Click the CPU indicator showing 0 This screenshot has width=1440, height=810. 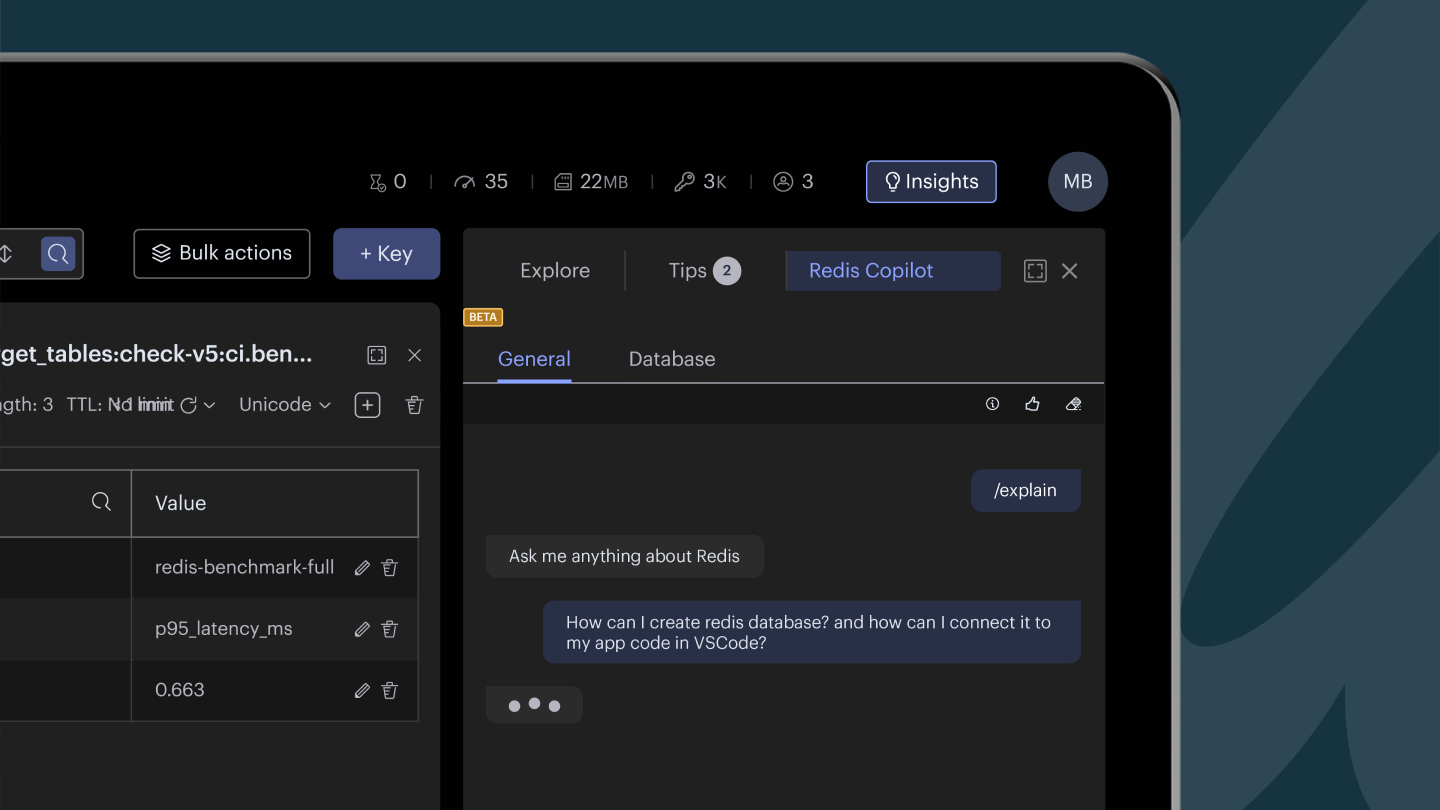click(388, 182)
